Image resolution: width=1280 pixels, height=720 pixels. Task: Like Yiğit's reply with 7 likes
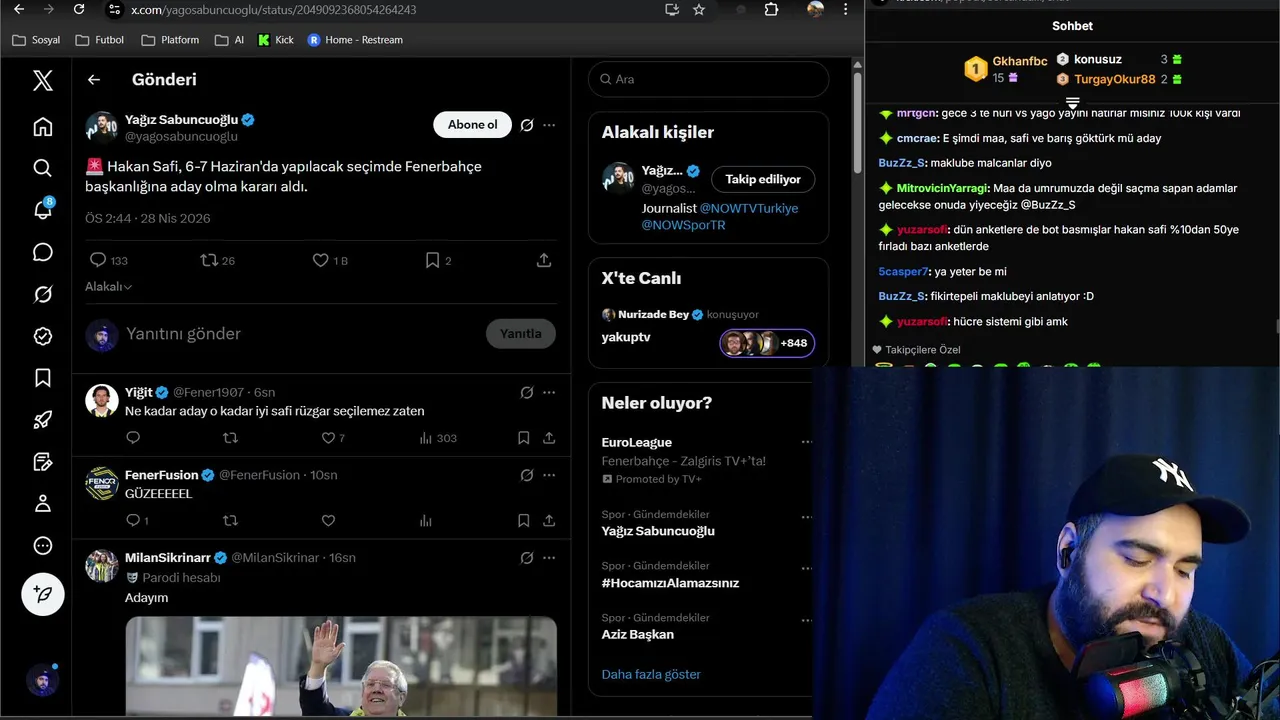point(333,438)
